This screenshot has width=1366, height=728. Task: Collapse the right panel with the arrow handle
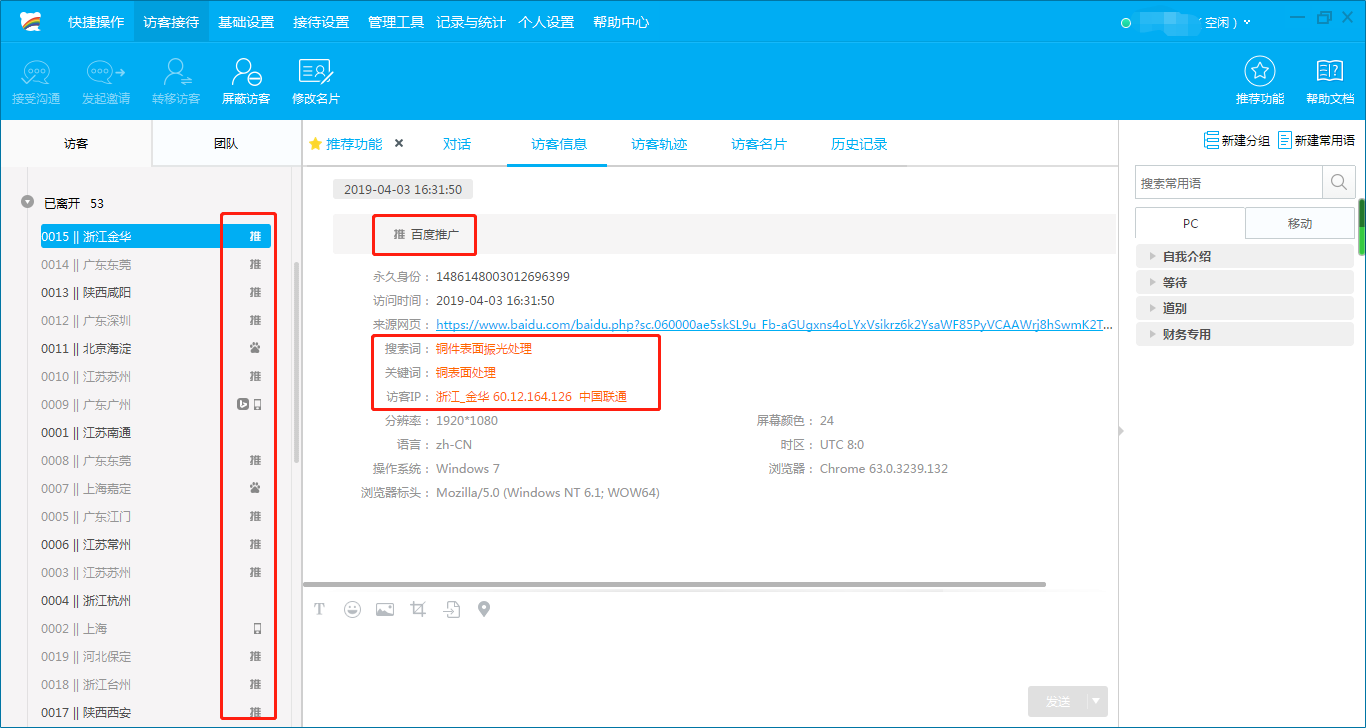point(1121,430)
